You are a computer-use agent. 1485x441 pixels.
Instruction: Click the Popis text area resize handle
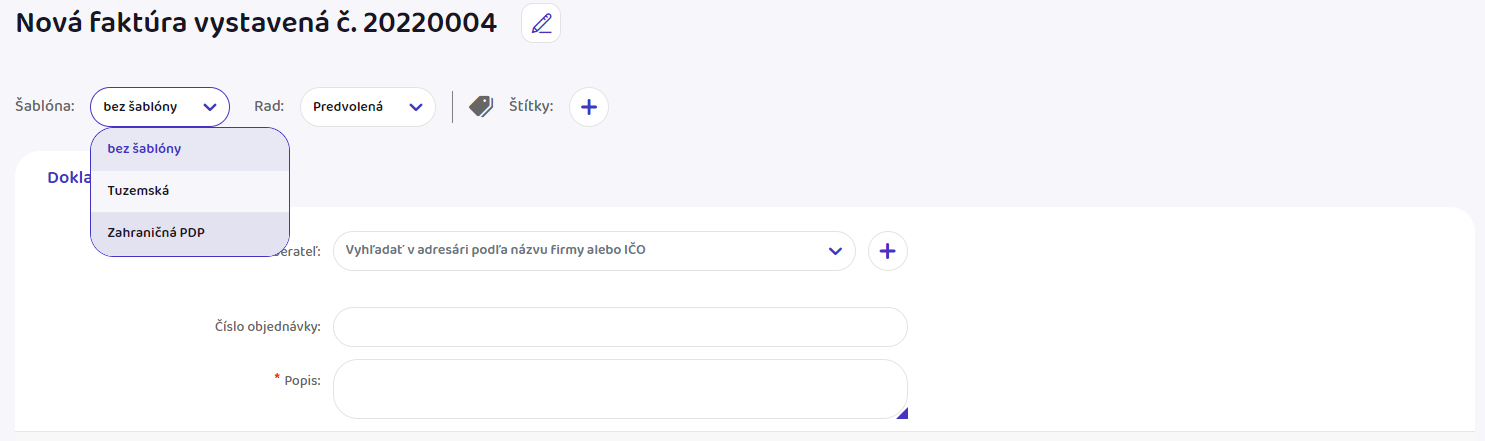click(902, 413)
